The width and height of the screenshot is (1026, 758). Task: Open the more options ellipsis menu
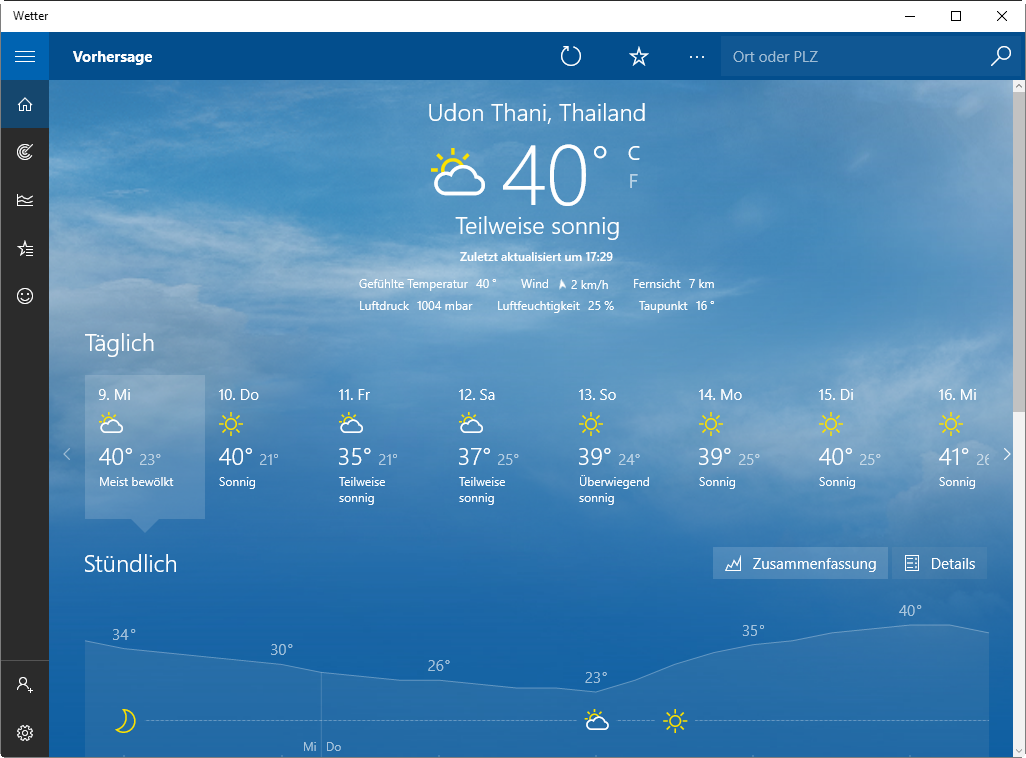697,56
